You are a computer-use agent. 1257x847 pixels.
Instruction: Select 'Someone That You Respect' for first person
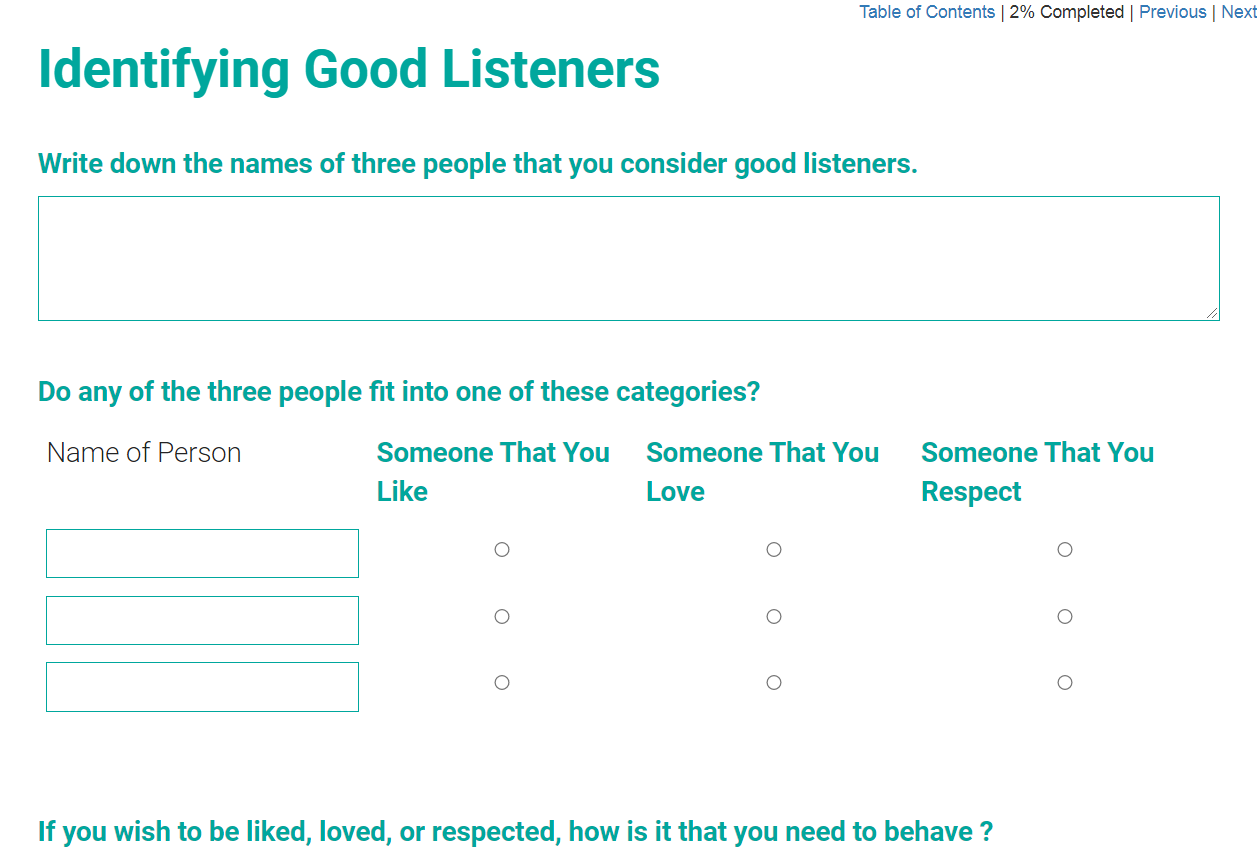click(1065, 549)
